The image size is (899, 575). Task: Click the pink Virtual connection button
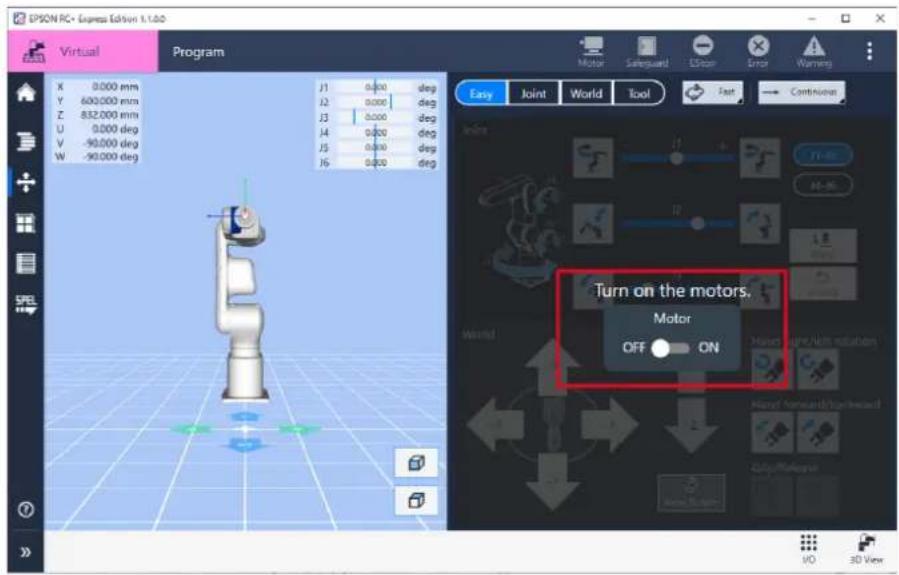pyautogui.click(x=83, y=51)
